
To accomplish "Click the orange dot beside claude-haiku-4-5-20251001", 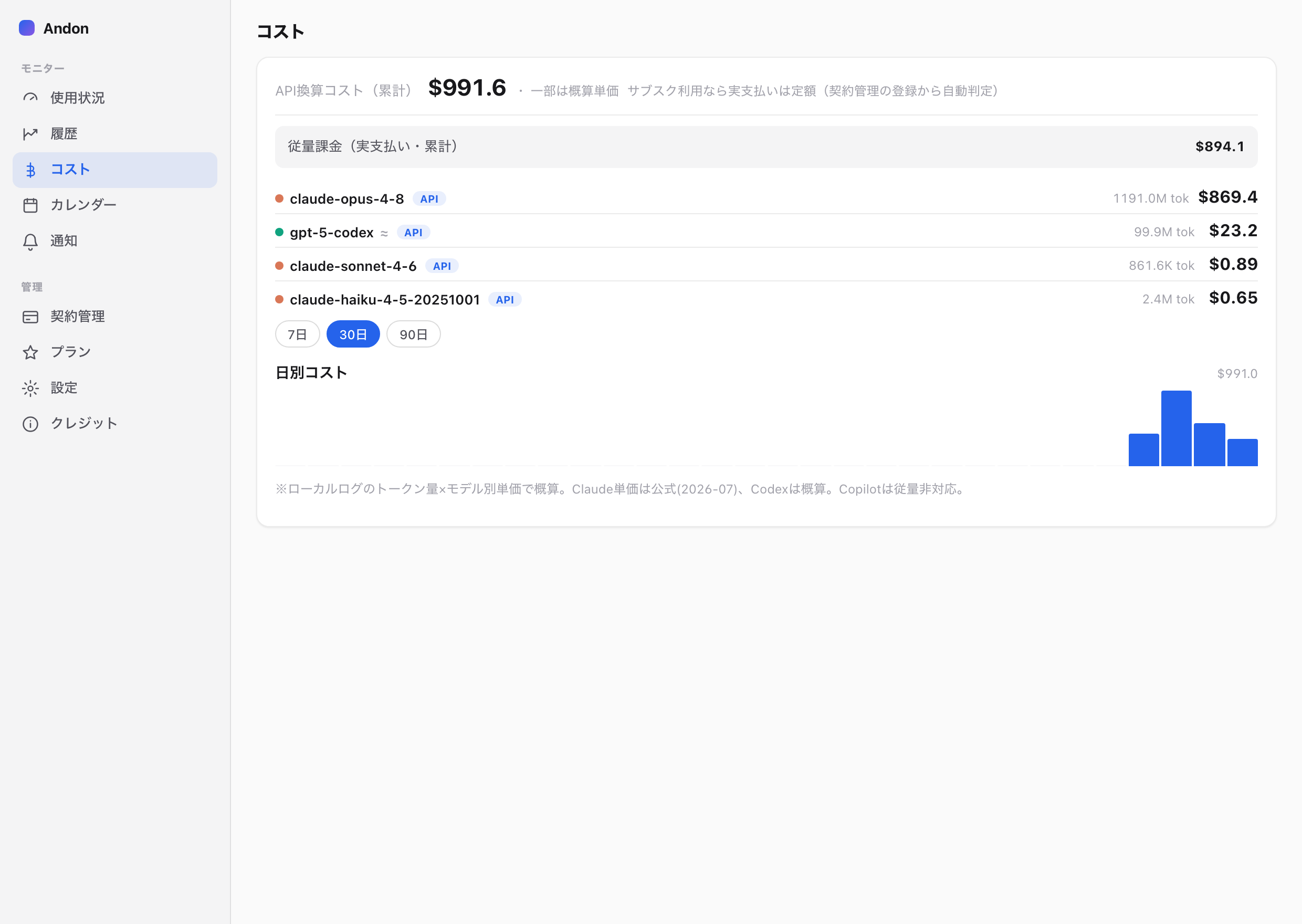I will [279, 299].
